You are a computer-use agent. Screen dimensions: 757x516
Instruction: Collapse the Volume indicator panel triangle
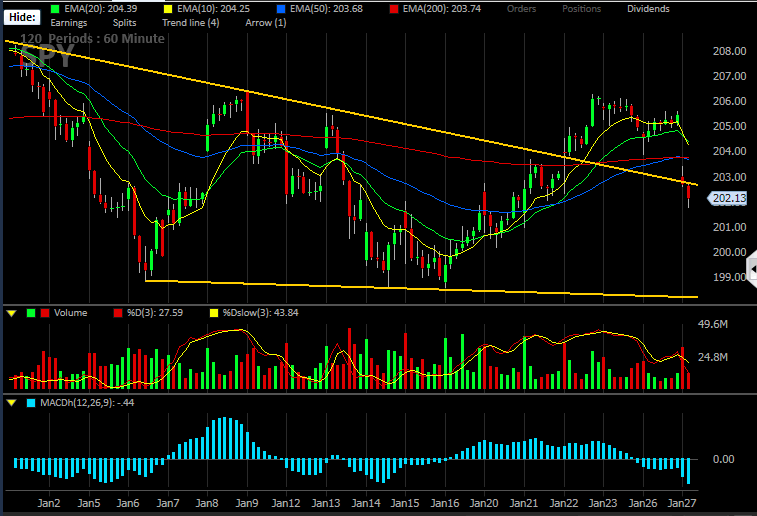12,313
